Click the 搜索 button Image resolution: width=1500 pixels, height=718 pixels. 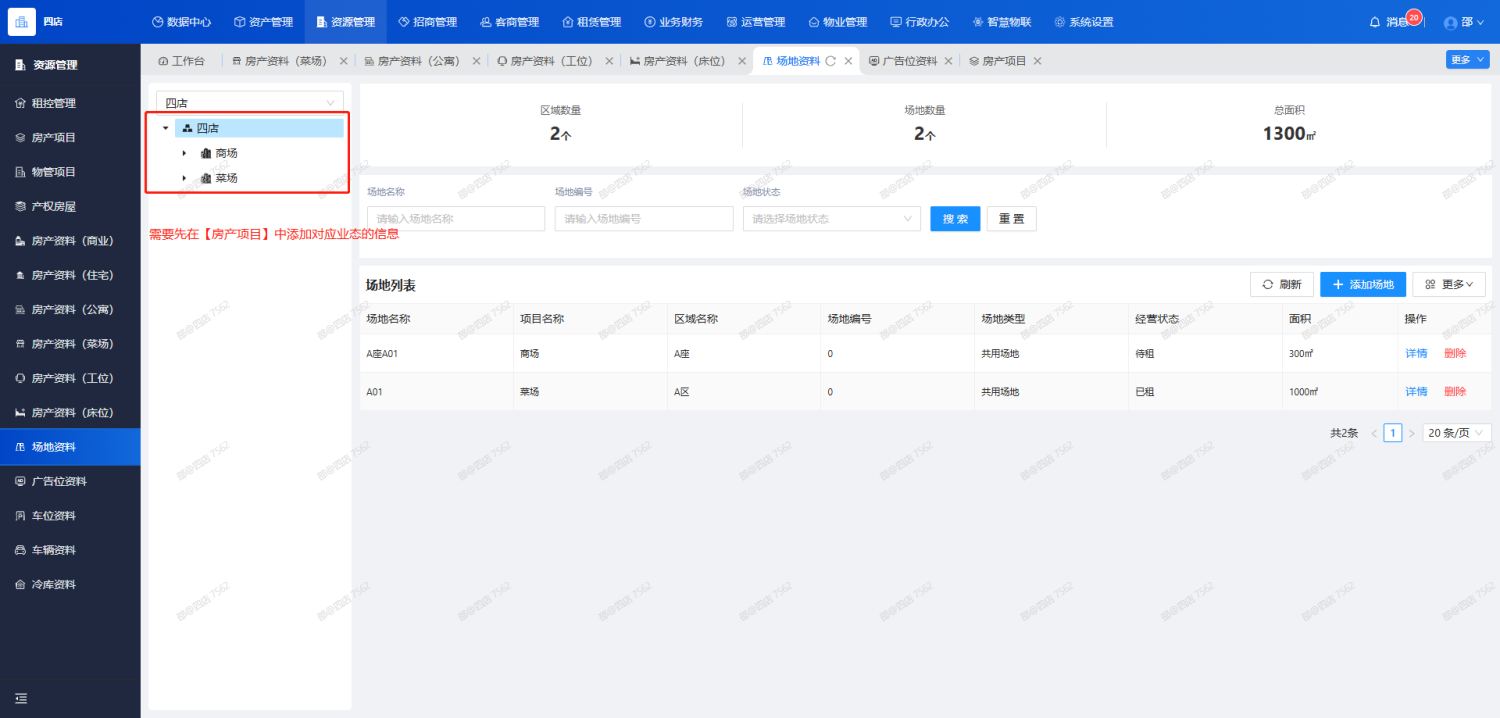(955, 219)
